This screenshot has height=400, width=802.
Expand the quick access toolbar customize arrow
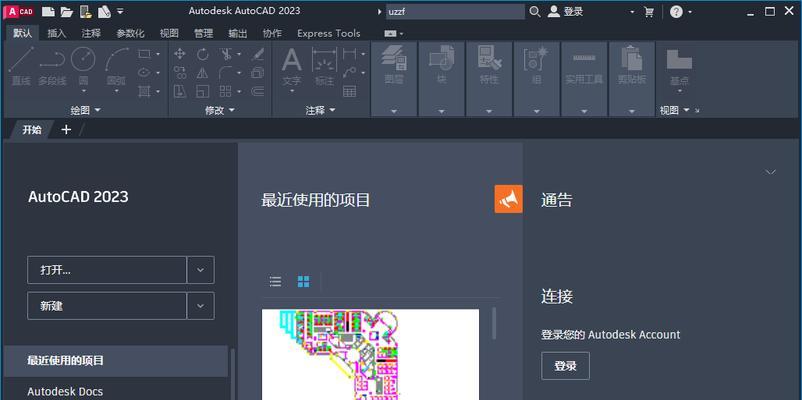point(120,11)
